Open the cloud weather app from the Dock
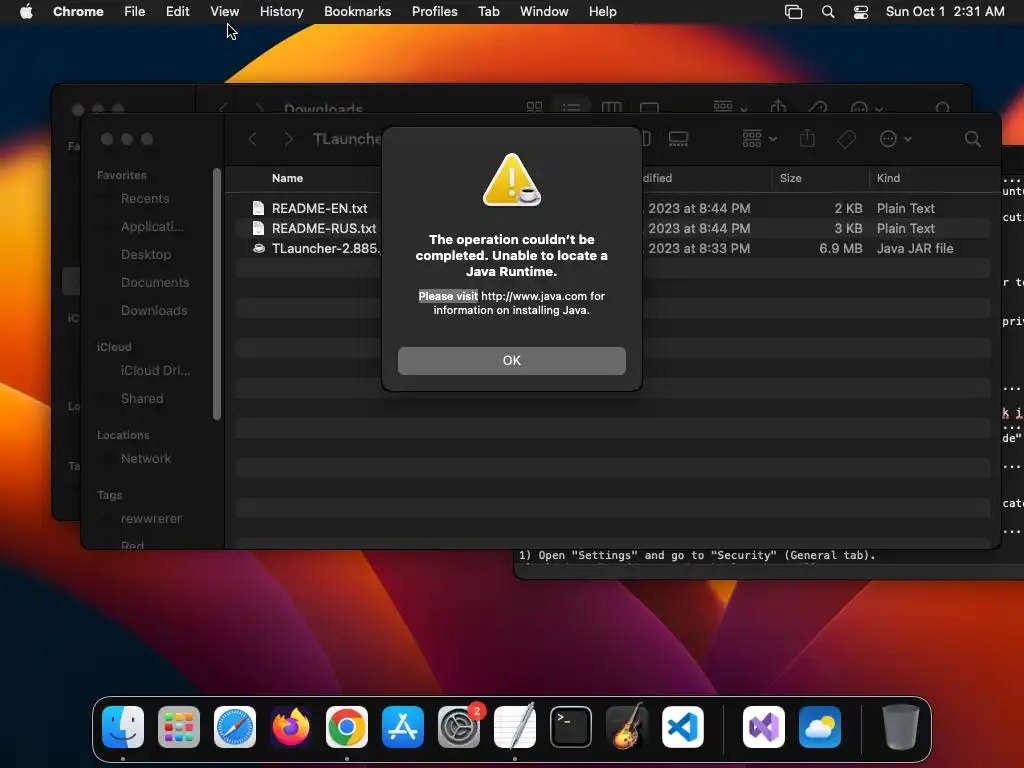This screenshot has height=768, width=1024. [820, 727]
